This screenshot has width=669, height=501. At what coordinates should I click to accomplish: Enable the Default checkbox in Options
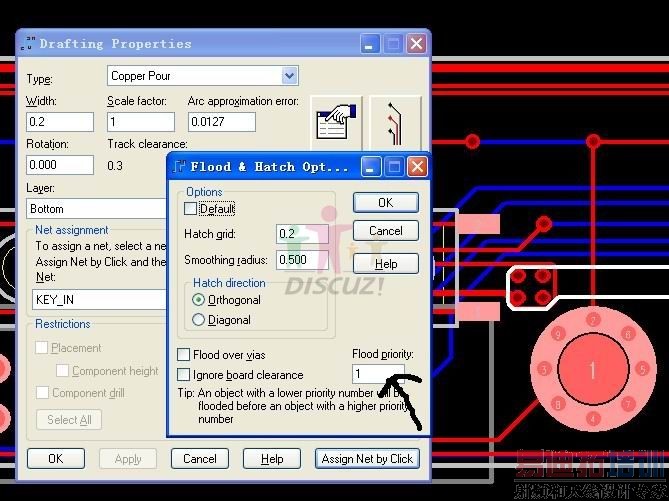point(190,209)
